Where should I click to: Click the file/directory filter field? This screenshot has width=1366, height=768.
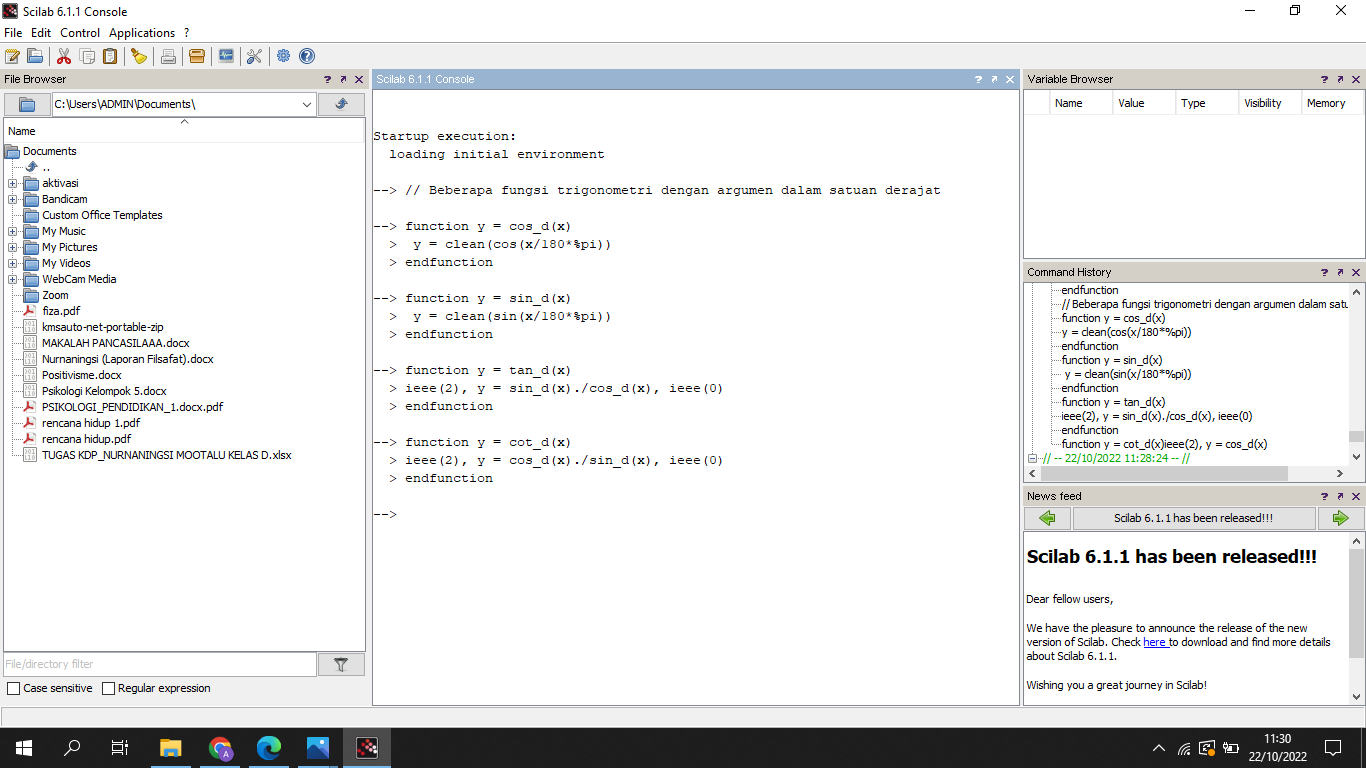coord(160,664)
